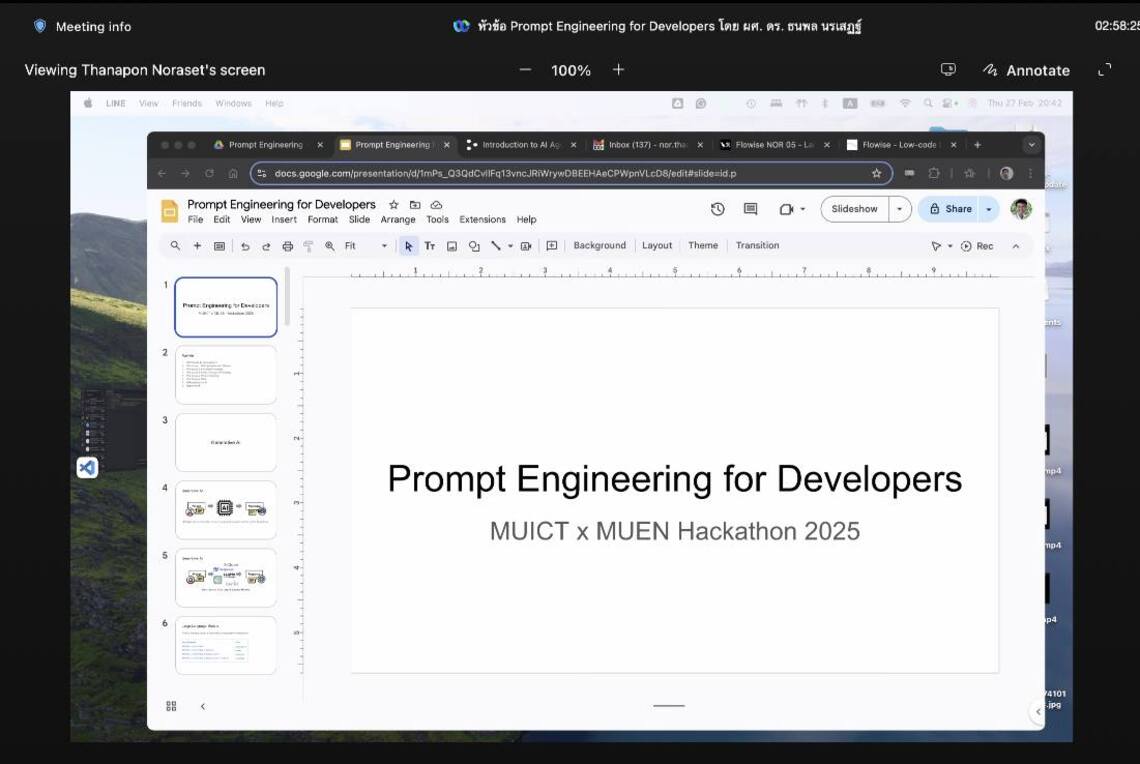1140x764 pixels.
Task: Open version history clock icon
Action: pyautogui.click(x=717, y=209)
